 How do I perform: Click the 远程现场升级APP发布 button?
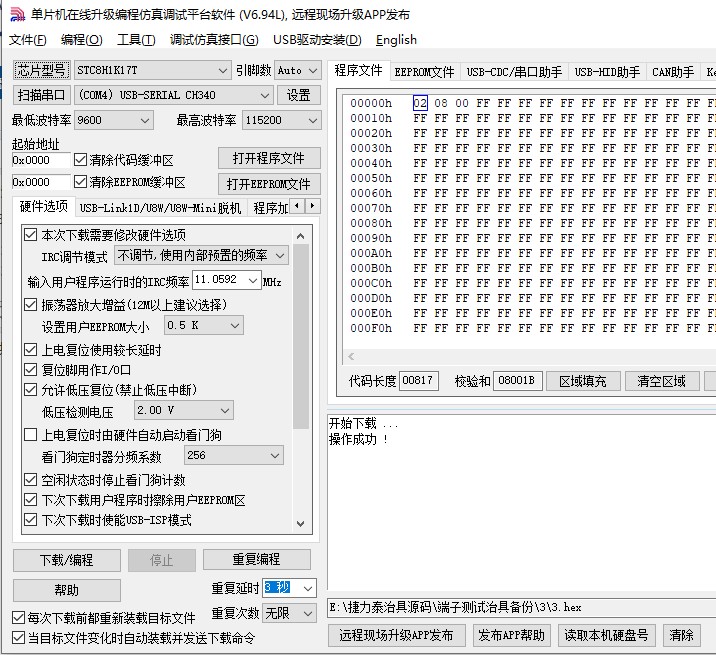[x=396, y=635]
